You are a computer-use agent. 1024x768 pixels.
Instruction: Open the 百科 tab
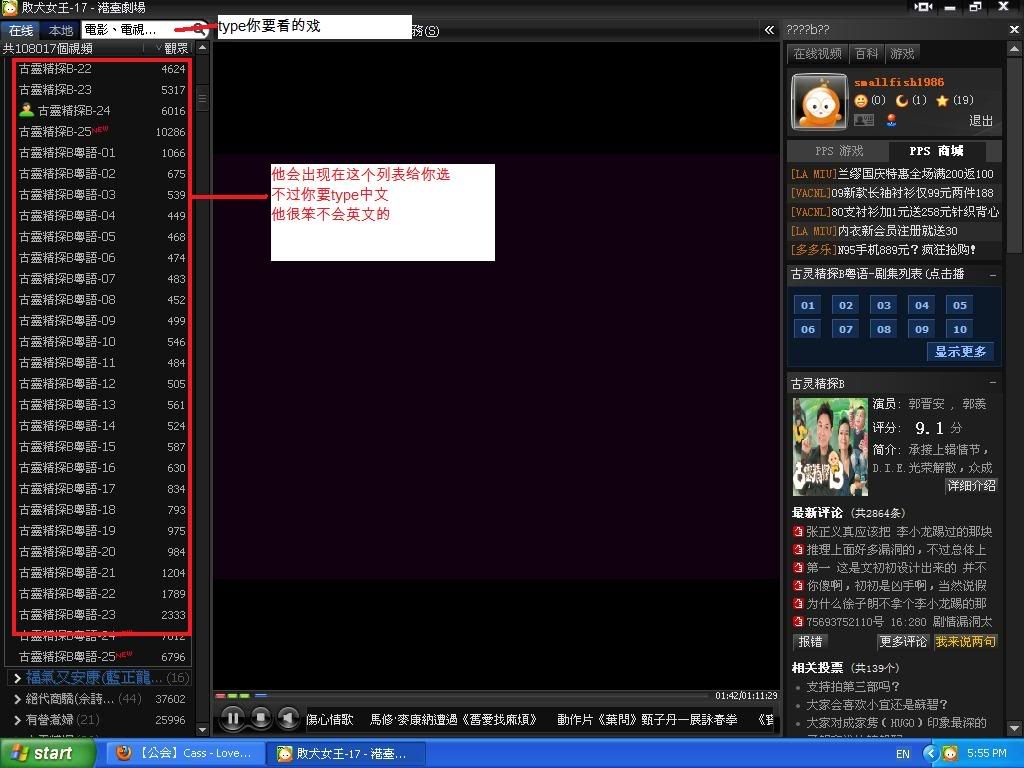[867, 54]
